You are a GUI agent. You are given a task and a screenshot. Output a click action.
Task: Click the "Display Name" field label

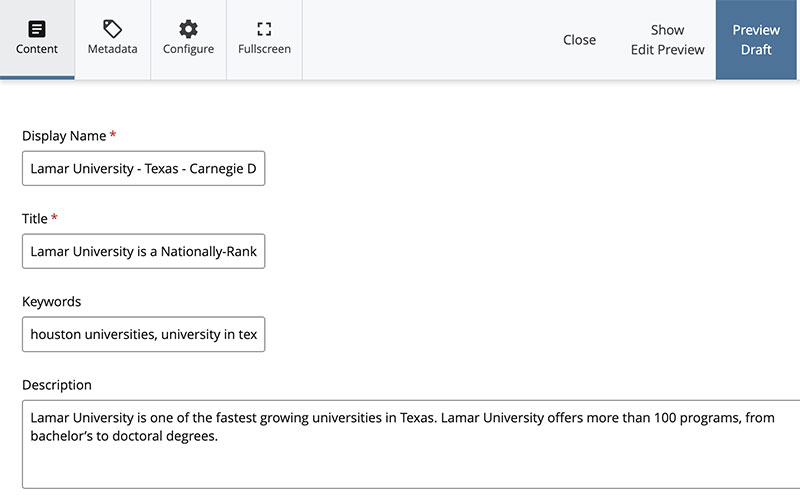[x=64, y=136]
